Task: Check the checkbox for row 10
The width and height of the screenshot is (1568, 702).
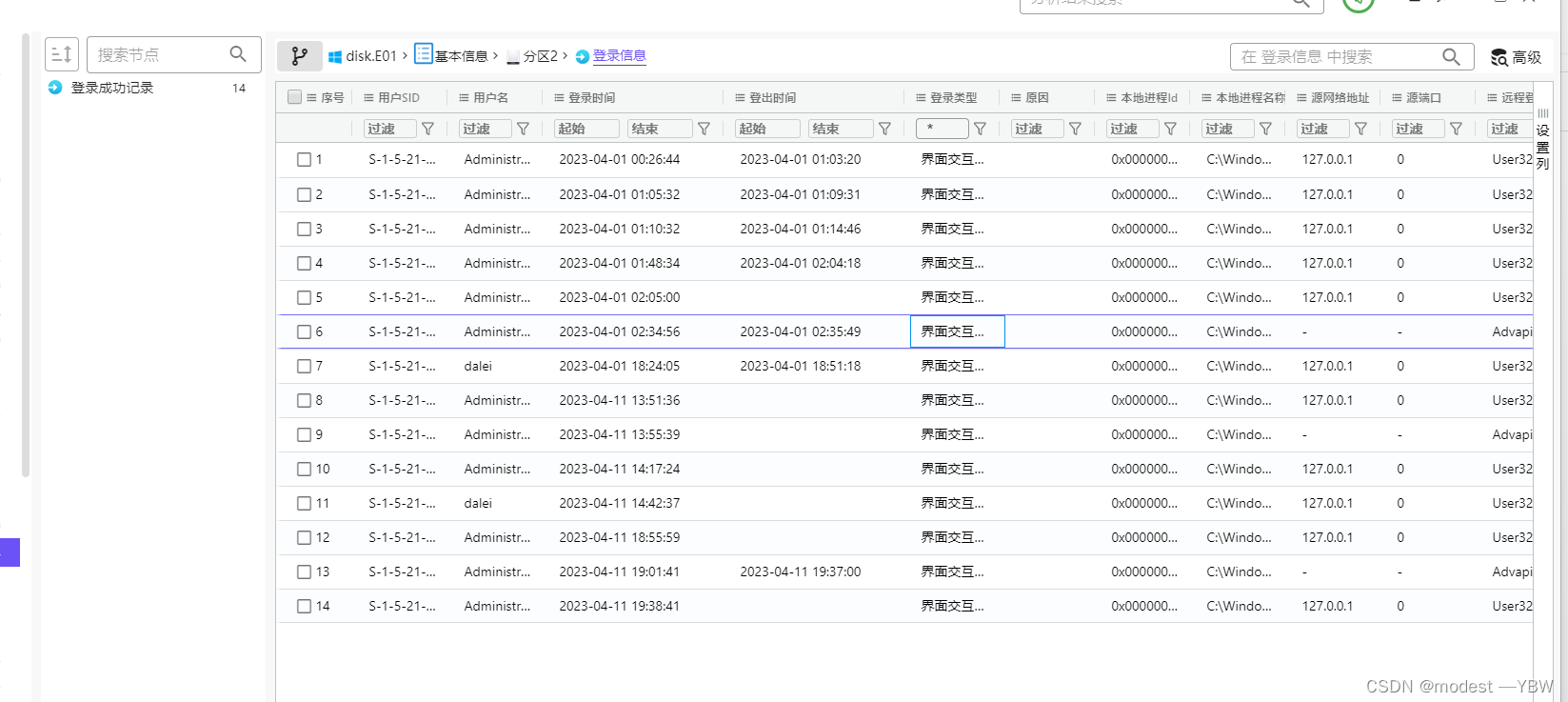Action: pyautogui.click(x=304, y=469)
